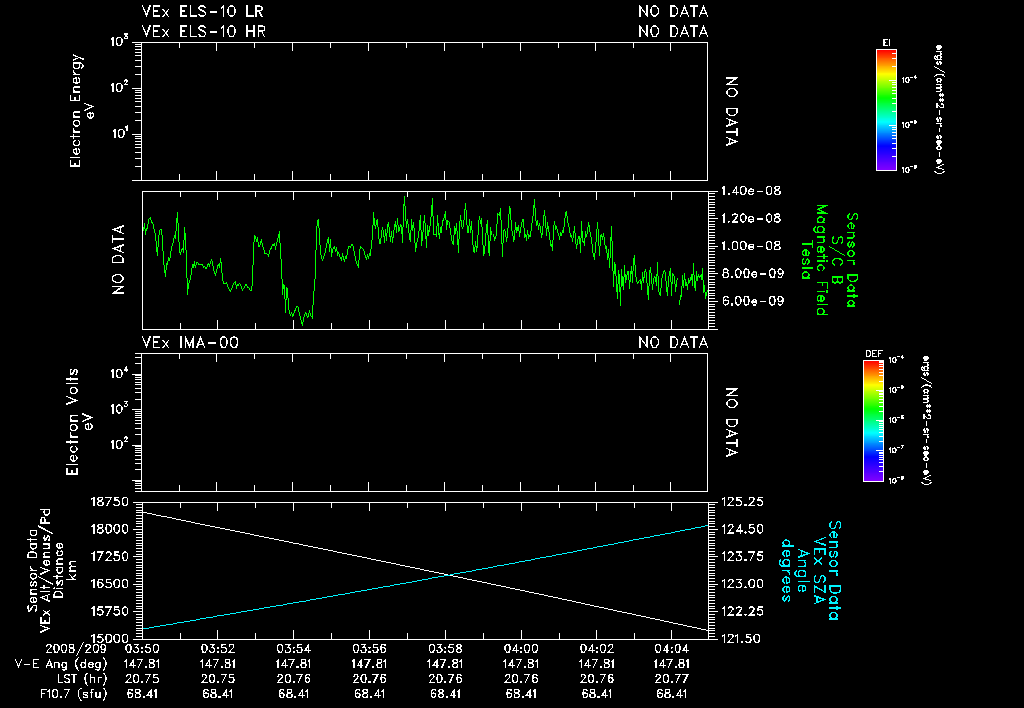Click the 15750 distance tick label
This screenshot has height=708, width=1024.
[x=110, y=611]
